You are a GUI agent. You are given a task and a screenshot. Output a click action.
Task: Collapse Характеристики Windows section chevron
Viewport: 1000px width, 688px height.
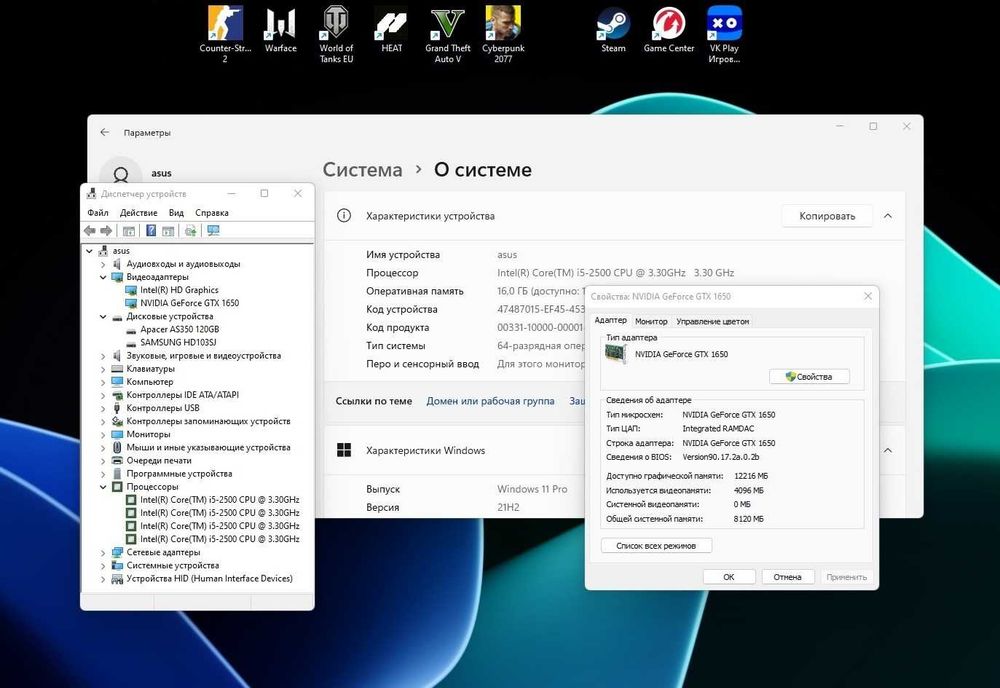coord(887,450)
